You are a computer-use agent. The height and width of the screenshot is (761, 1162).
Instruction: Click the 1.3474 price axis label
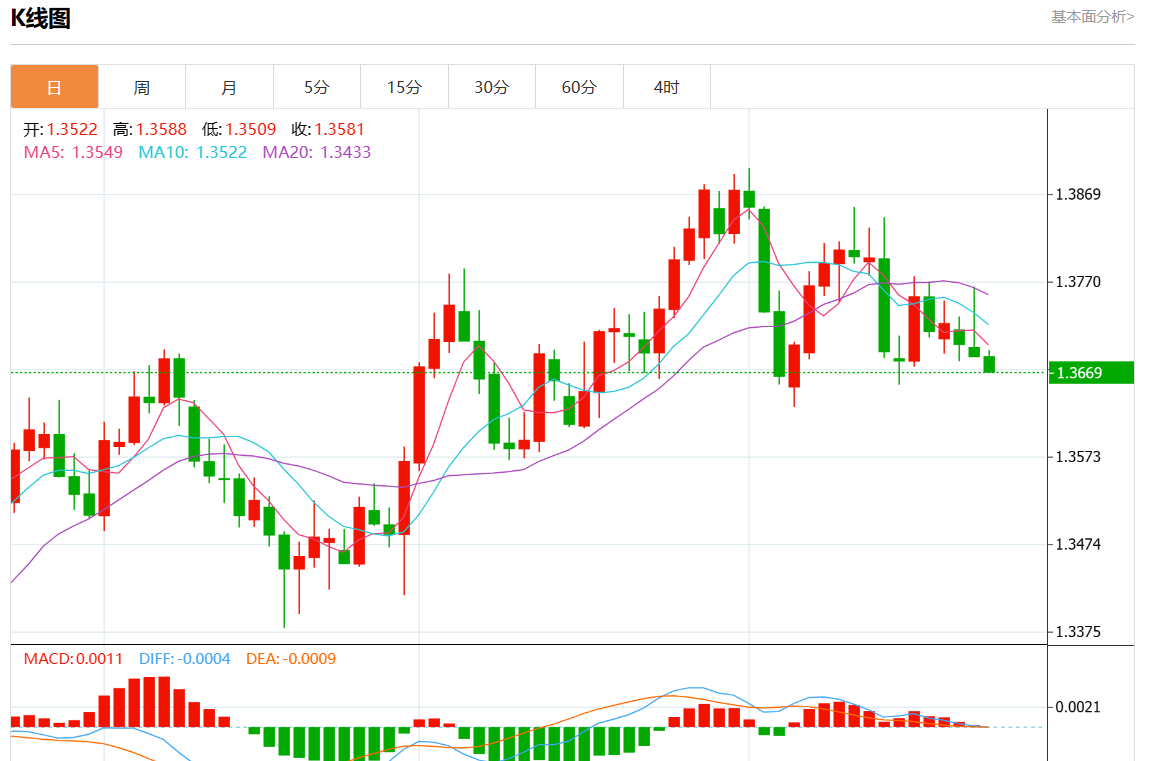(1078, 544)
